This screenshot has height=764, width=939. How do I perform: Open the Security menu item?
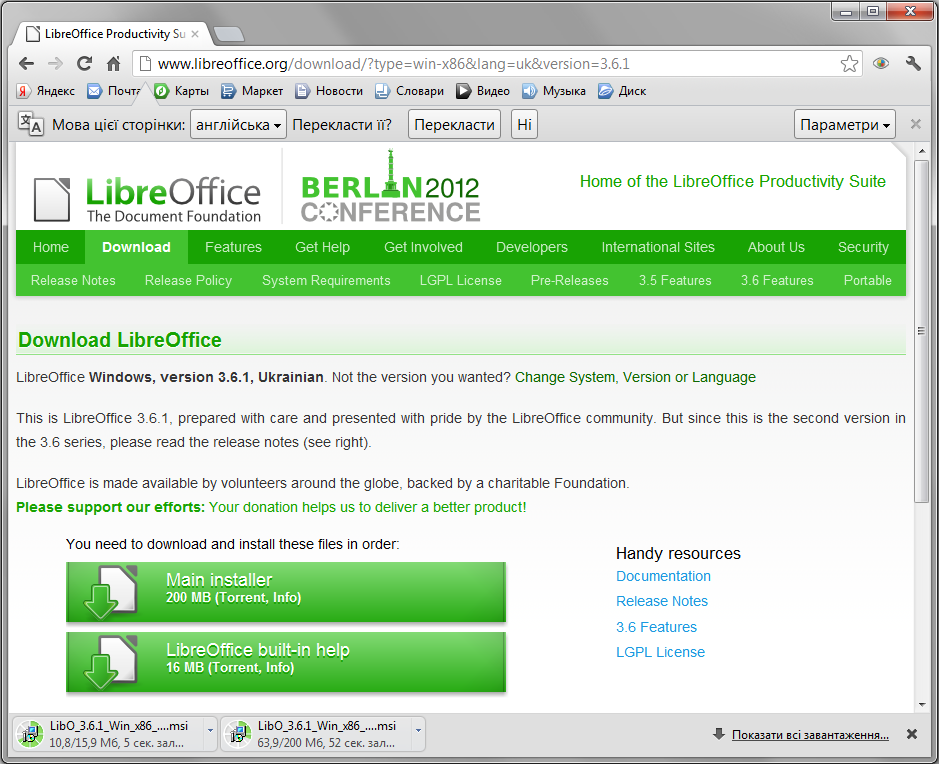pos(863,247)
